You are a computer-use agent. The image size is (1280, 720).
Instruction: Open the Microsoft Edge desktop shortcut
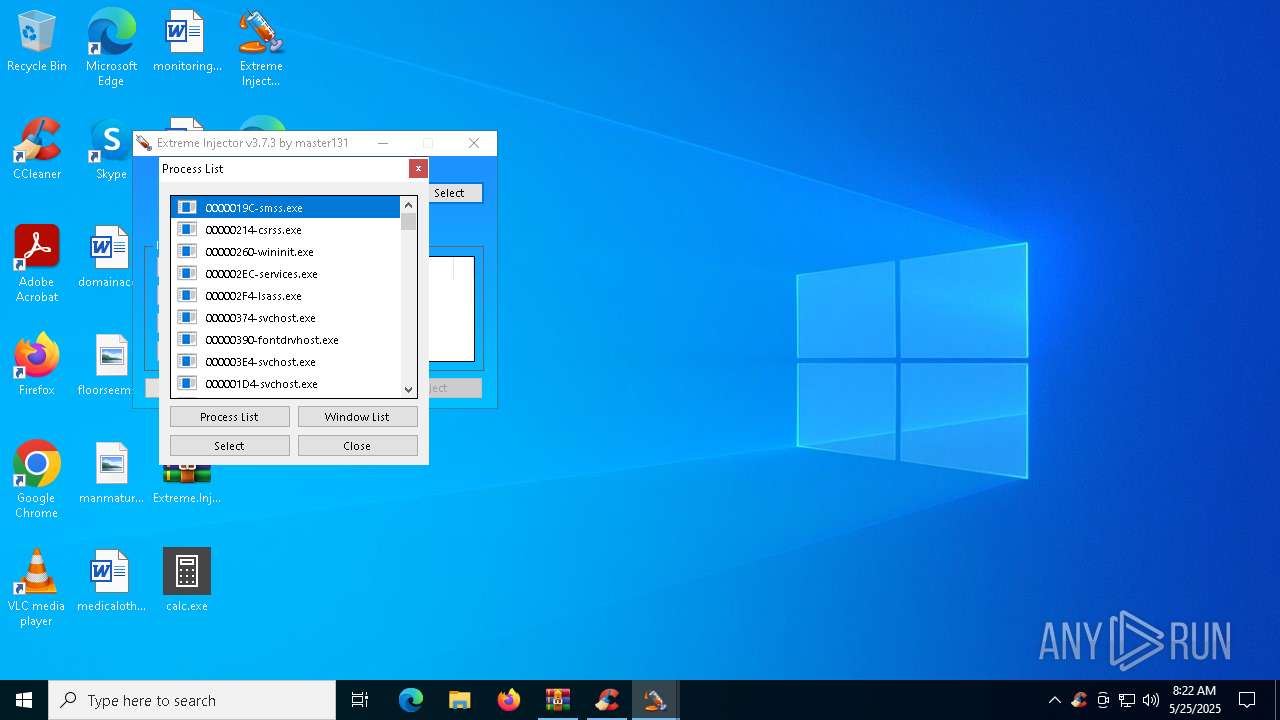[111, 47]
